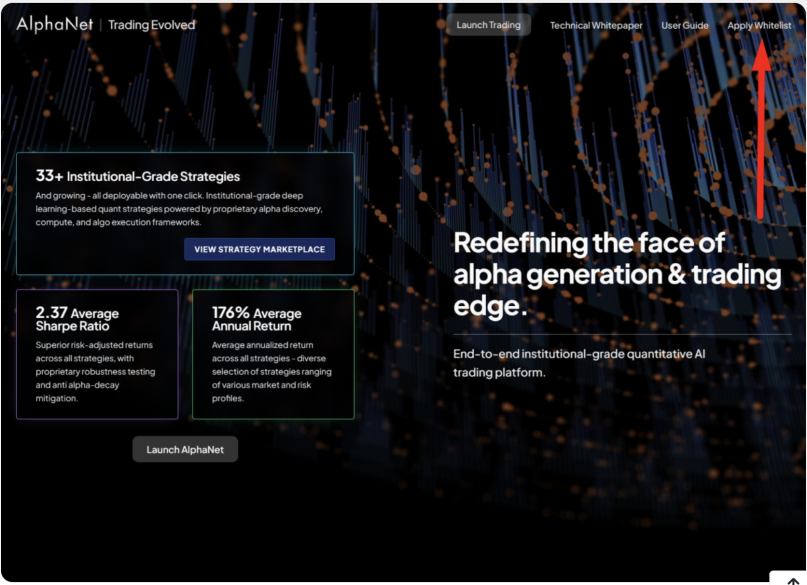
Task: Click Apply Whitelist in the header
Action: 760,25
